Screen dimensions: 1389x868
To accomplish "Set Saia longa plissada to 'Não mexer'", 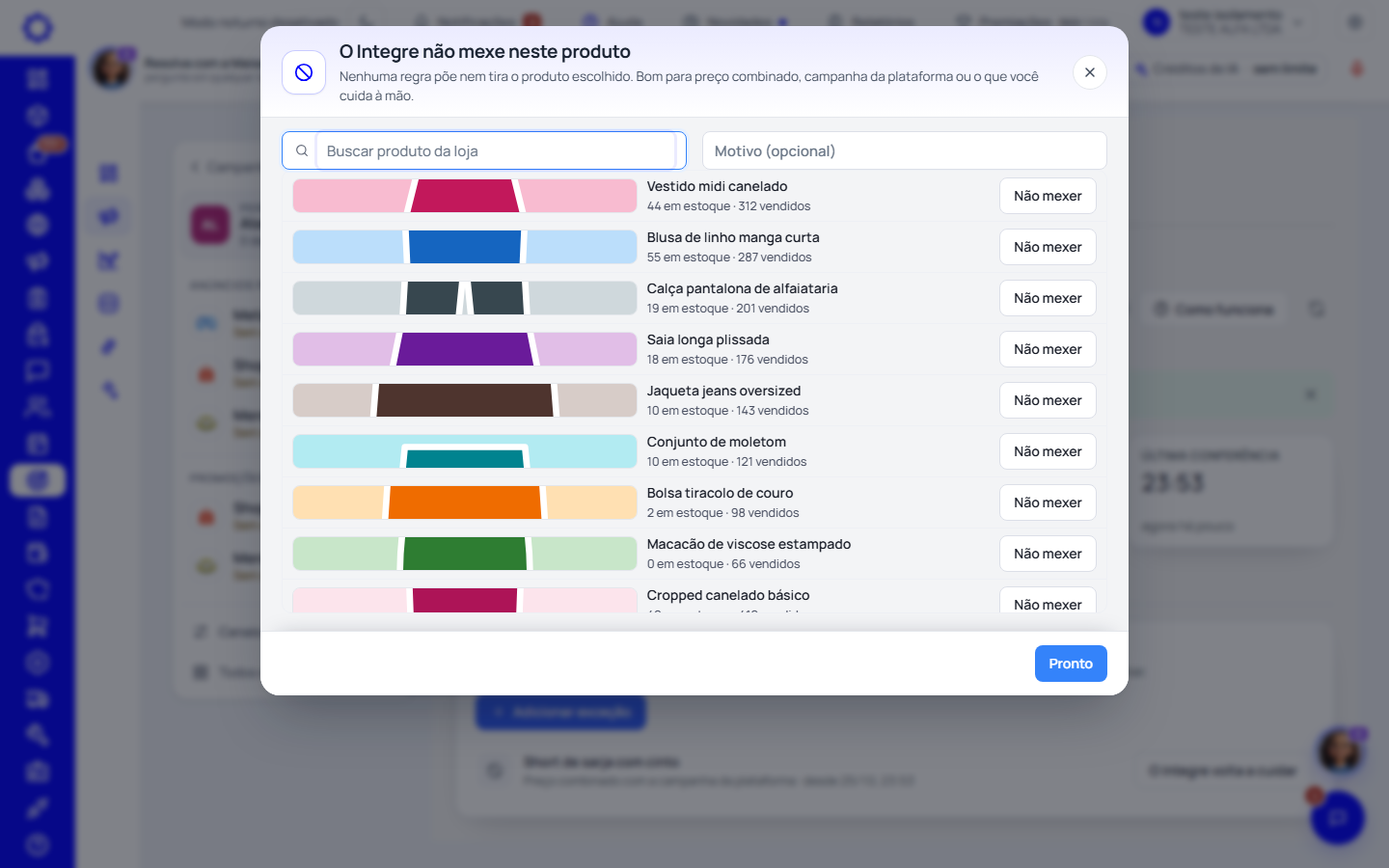I will (1048, 349).
